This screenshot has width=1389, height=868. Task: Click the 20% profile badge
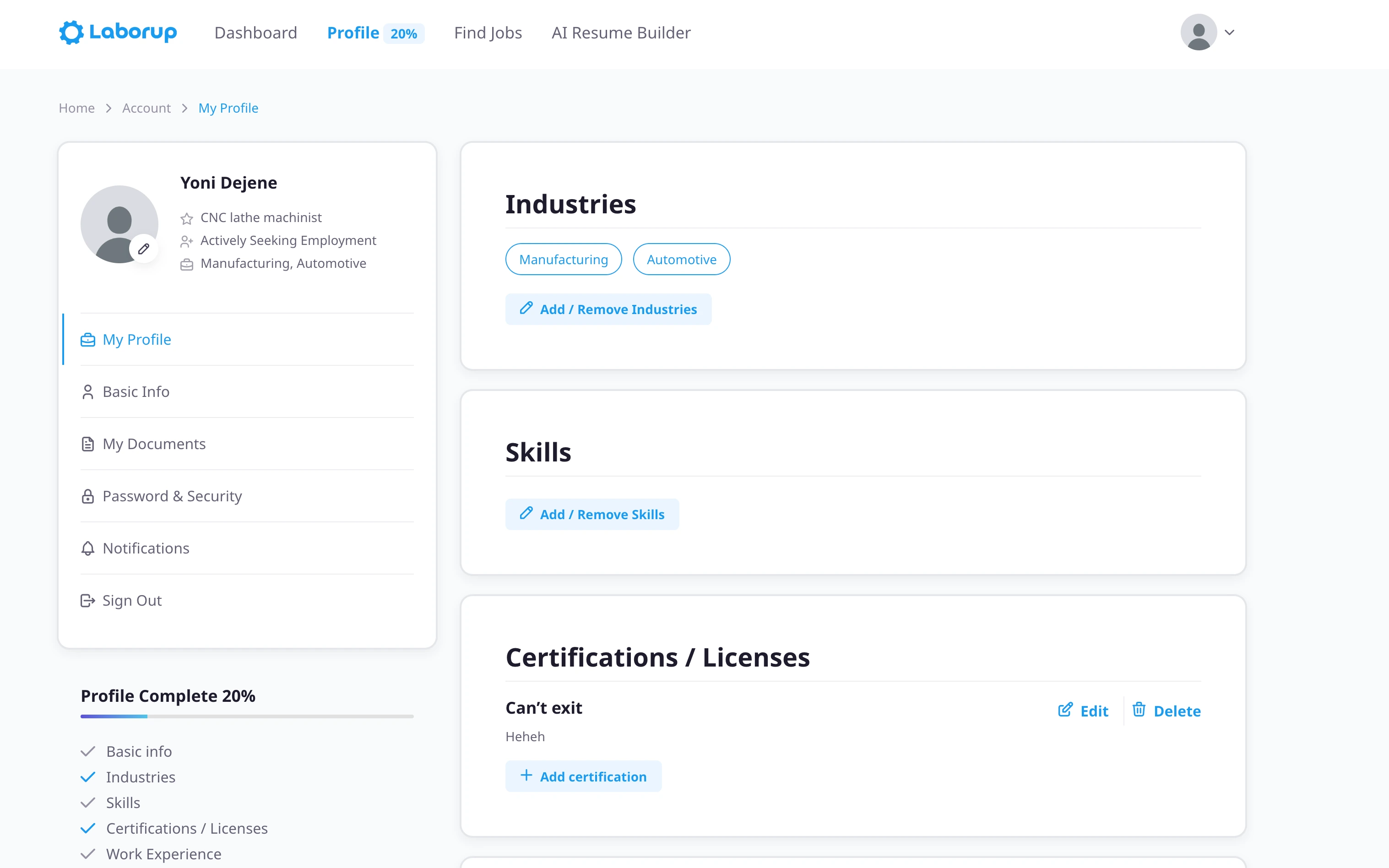point(403,34)
